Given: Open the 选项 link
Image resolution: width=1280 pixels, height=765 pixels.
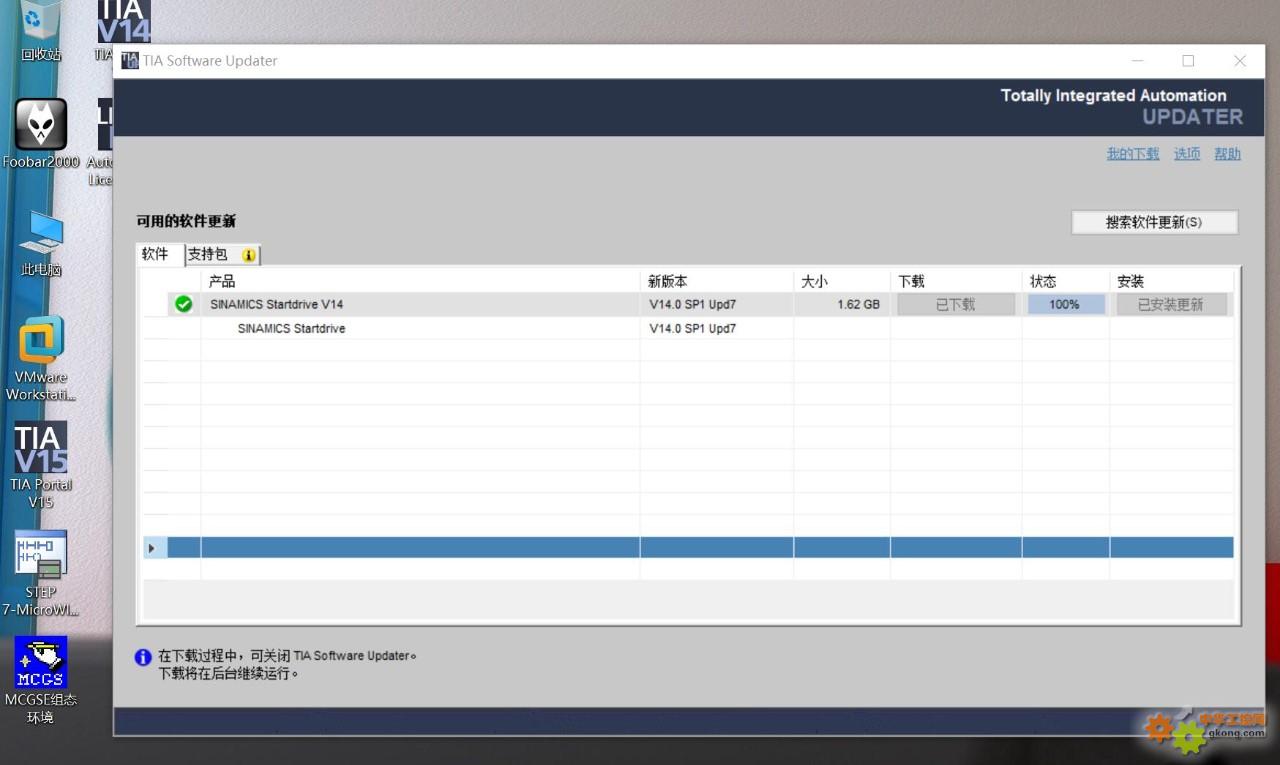Looking at the screenshot, I should tap(1187, 154).
